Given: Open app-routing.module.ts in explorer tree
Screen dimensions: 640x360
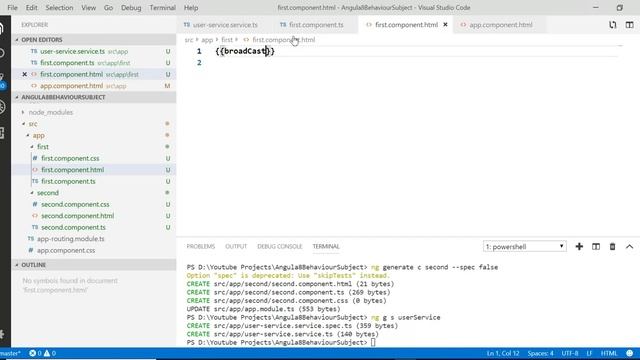Looking at the screenshot, I should pyautogui.click(x=71, y=239).
